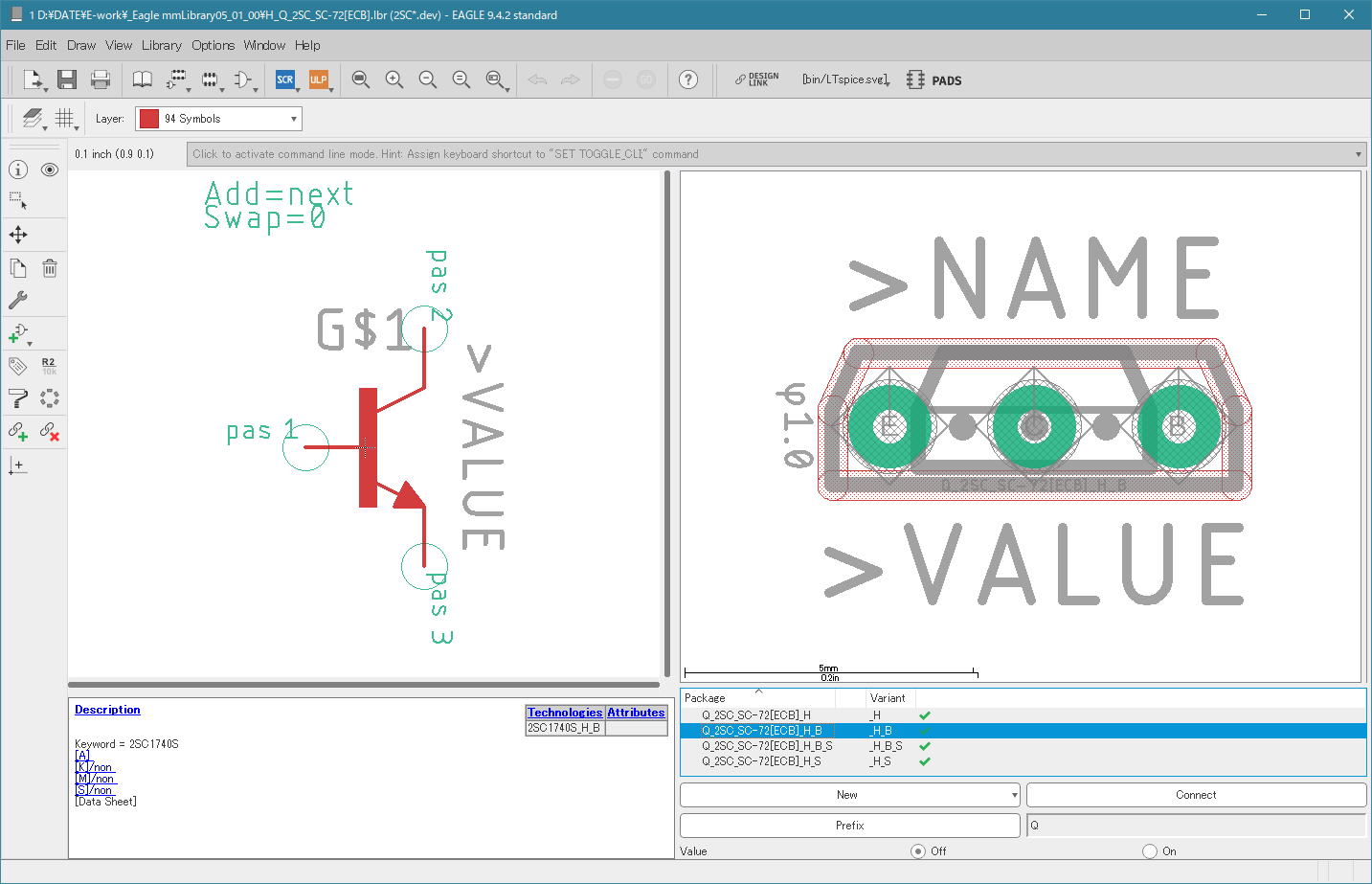Image resolution: width=1372 pixels, height=884 pixels.
Task: Expand the New package dropdown arrow
Action: [1014, 796]
